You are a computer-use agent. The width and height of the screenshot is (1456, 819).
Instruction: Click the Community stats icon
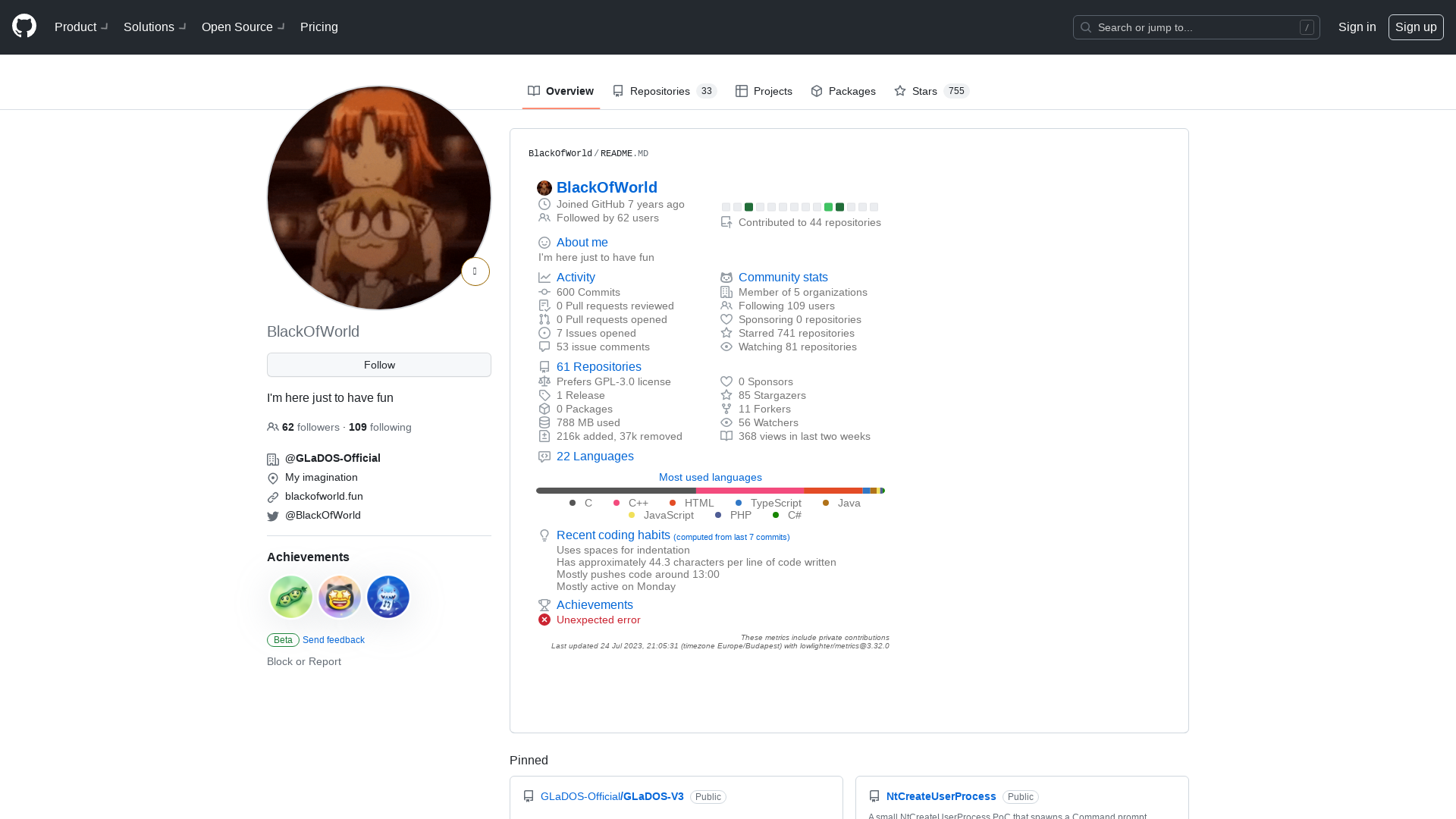click(x=726, y=278)
